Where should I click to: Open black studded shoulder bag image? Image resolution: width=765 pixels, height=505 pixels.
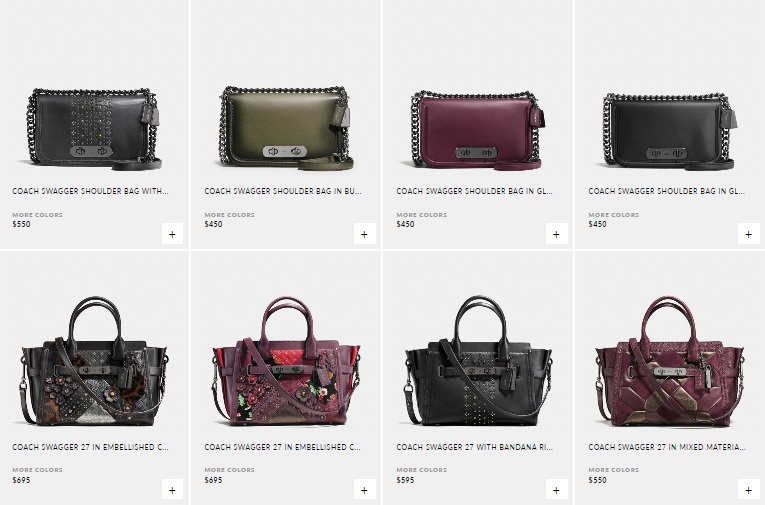(x=93, y=129)
